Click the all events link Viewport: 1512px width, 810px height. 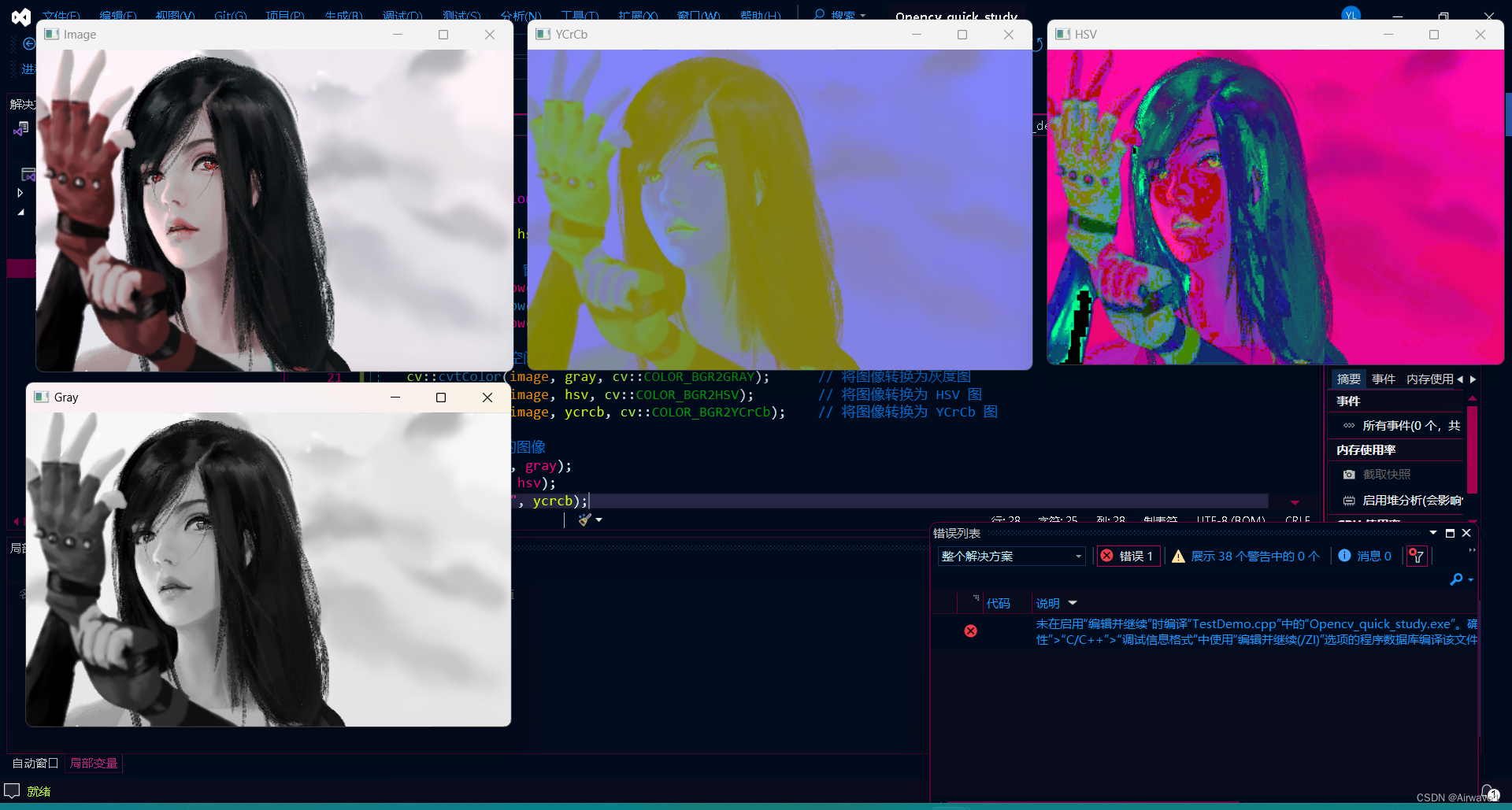[x=1411, y=426]
